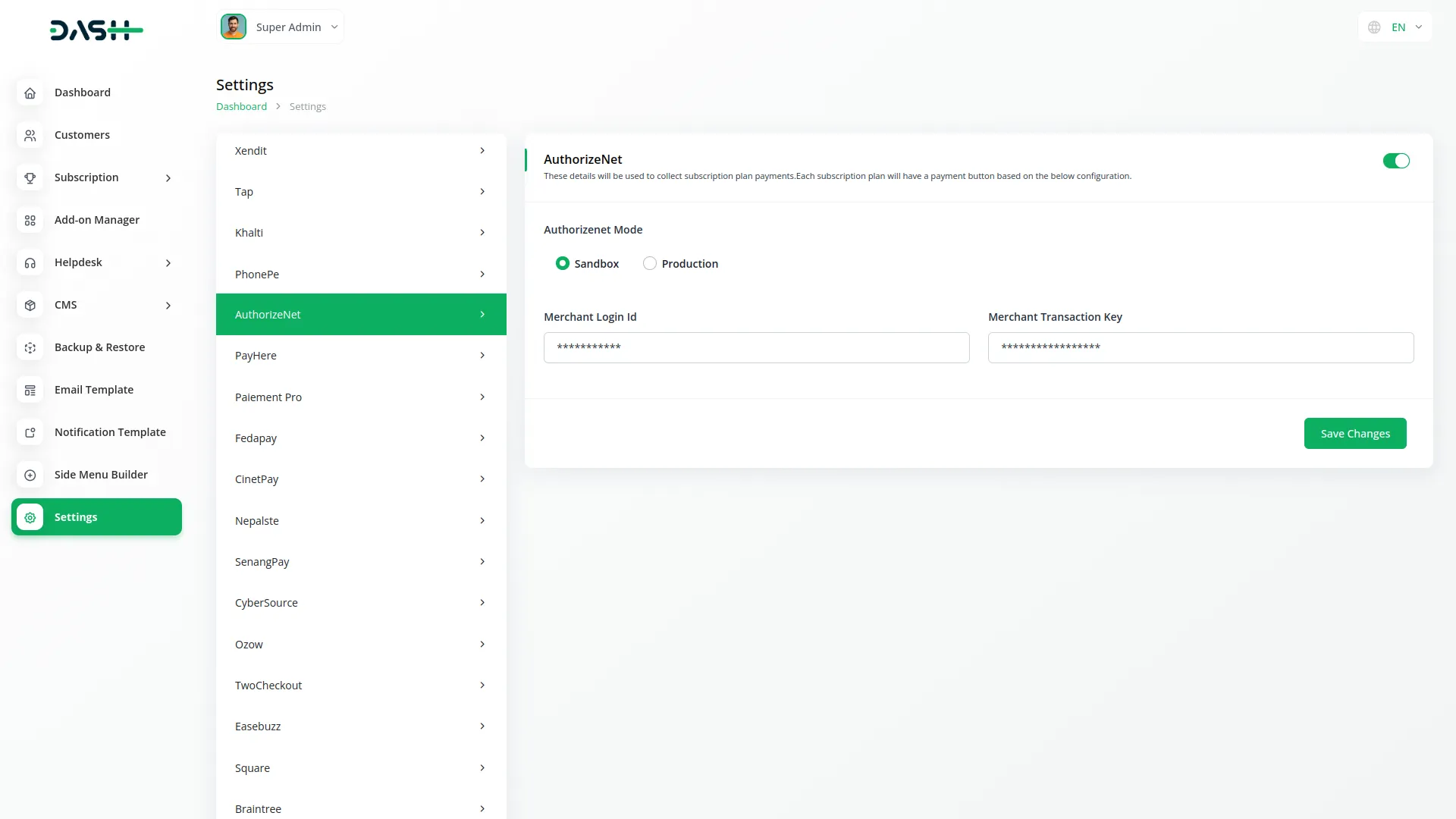Open the Dashboard breadcrumb link
The height and width of the screenshot is (819, 1456).
point(241,106)
